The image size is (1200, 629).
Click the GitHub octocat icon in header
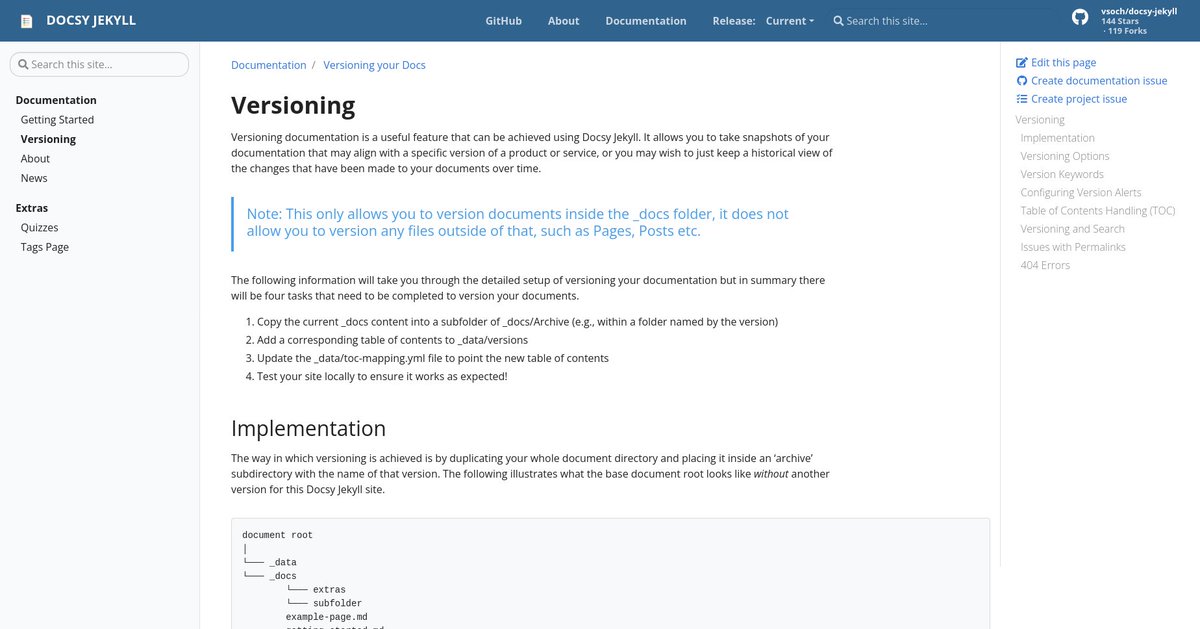coord(1079,18)
